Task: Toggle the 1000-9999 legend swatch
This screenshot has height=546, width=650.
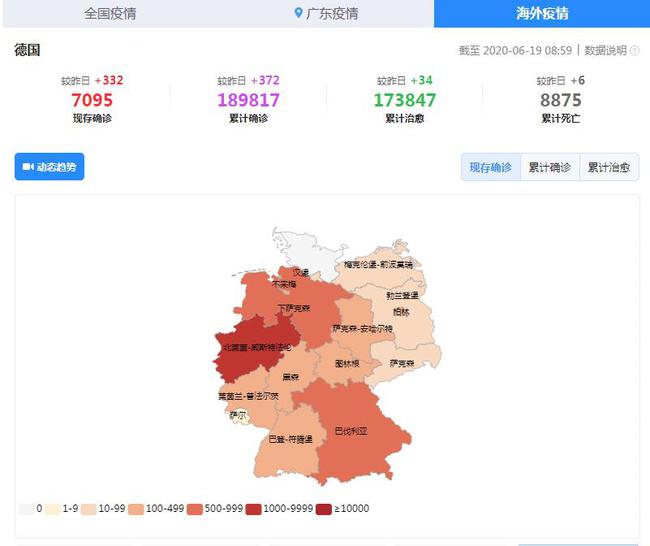Action: click(253, 509)
